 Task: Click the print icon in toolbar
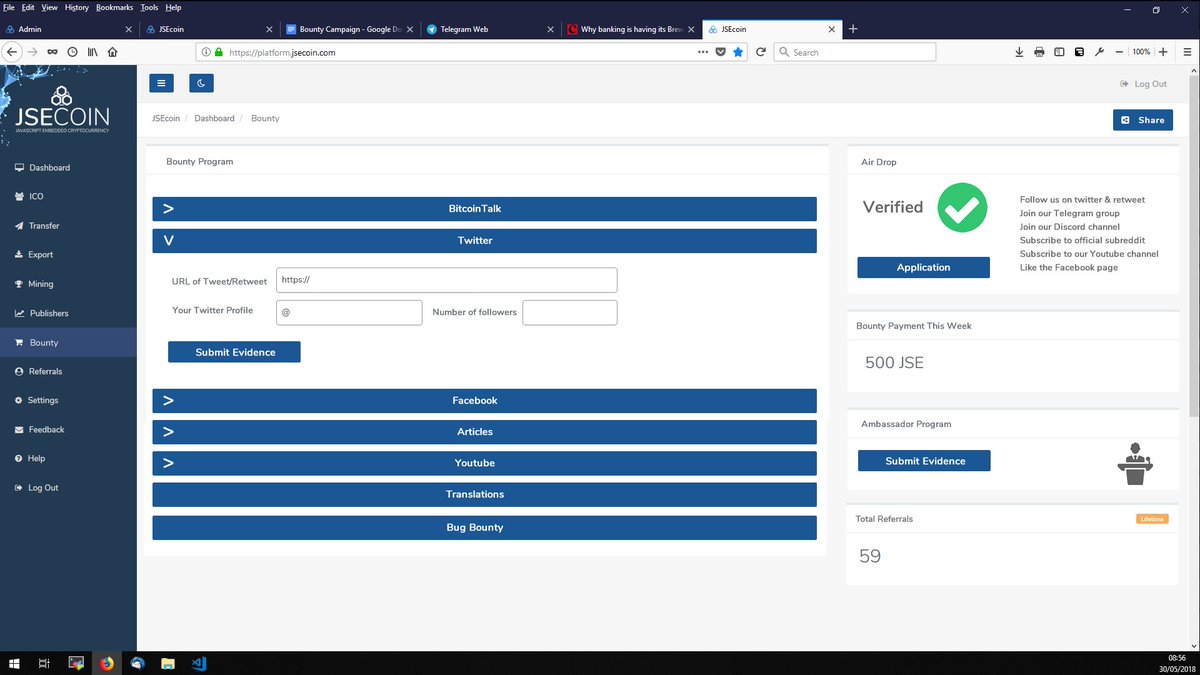[x=1039, y=52]
